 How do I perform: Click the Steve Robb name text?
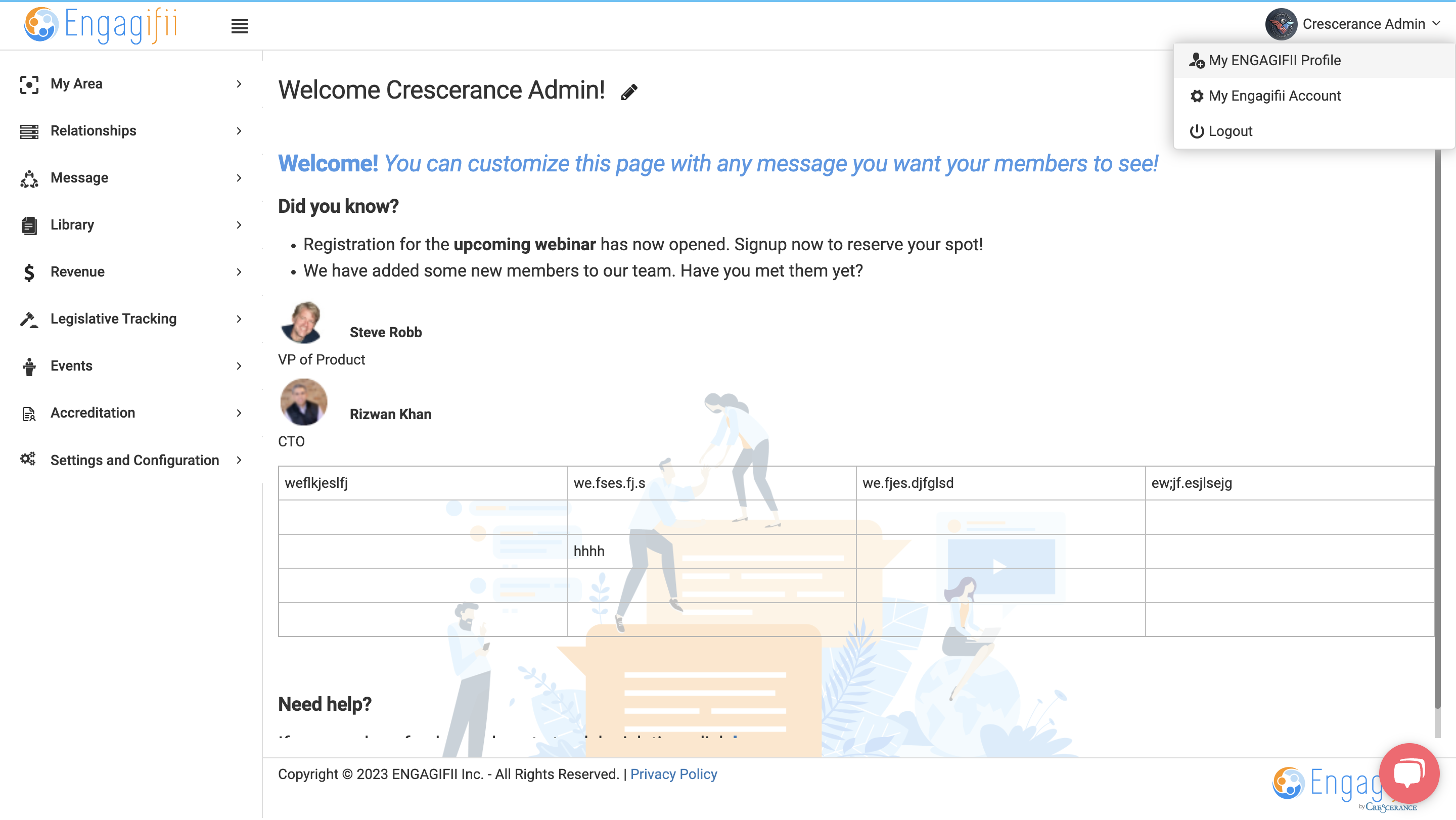385,332
